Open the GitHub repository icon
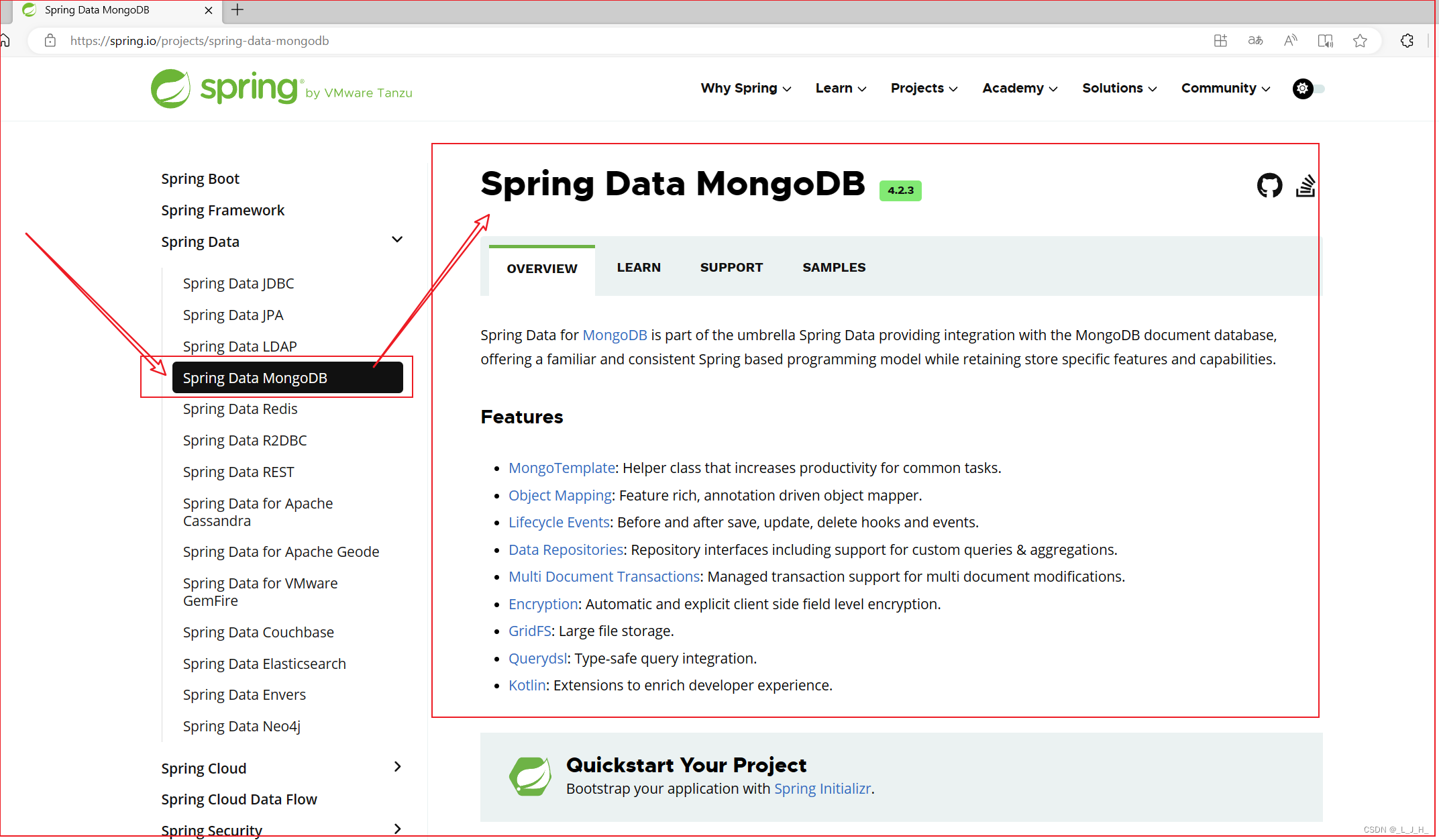 tap(1269, 185)
